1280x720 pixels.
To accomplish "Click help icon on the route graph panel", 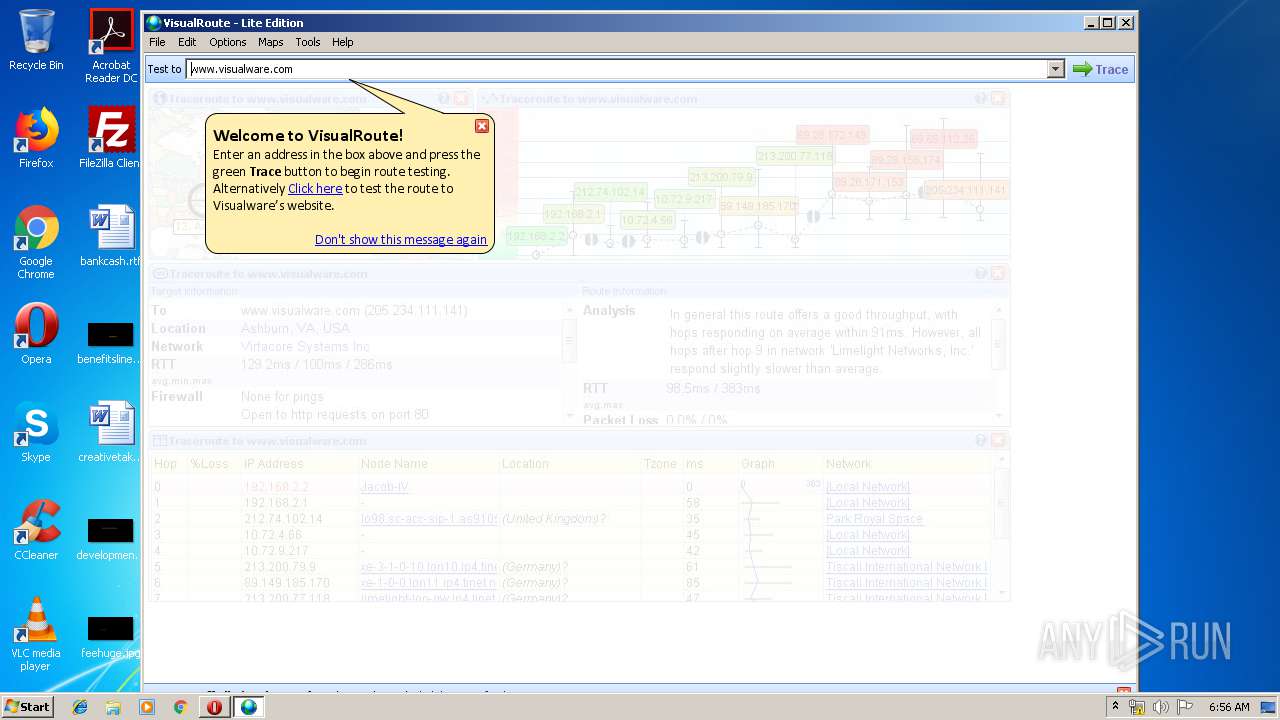I will point(981,99).
